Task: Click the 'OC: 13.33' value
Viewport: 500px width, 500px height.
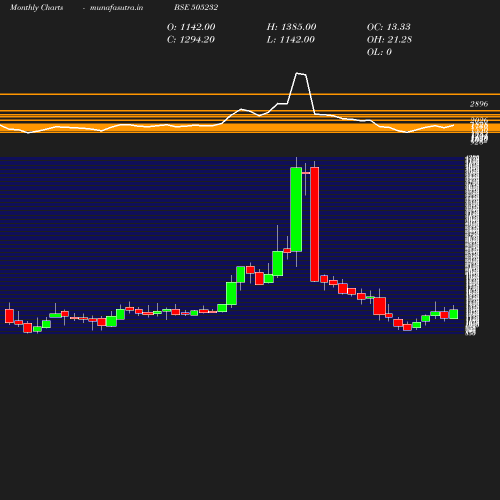Action: click(x=389, y=27)
